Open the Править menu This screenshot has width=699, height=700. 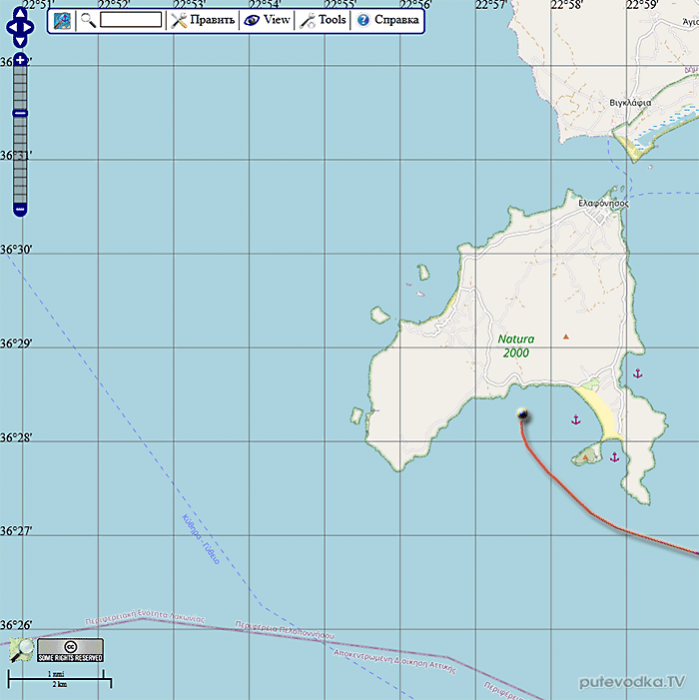click(203, 20)
